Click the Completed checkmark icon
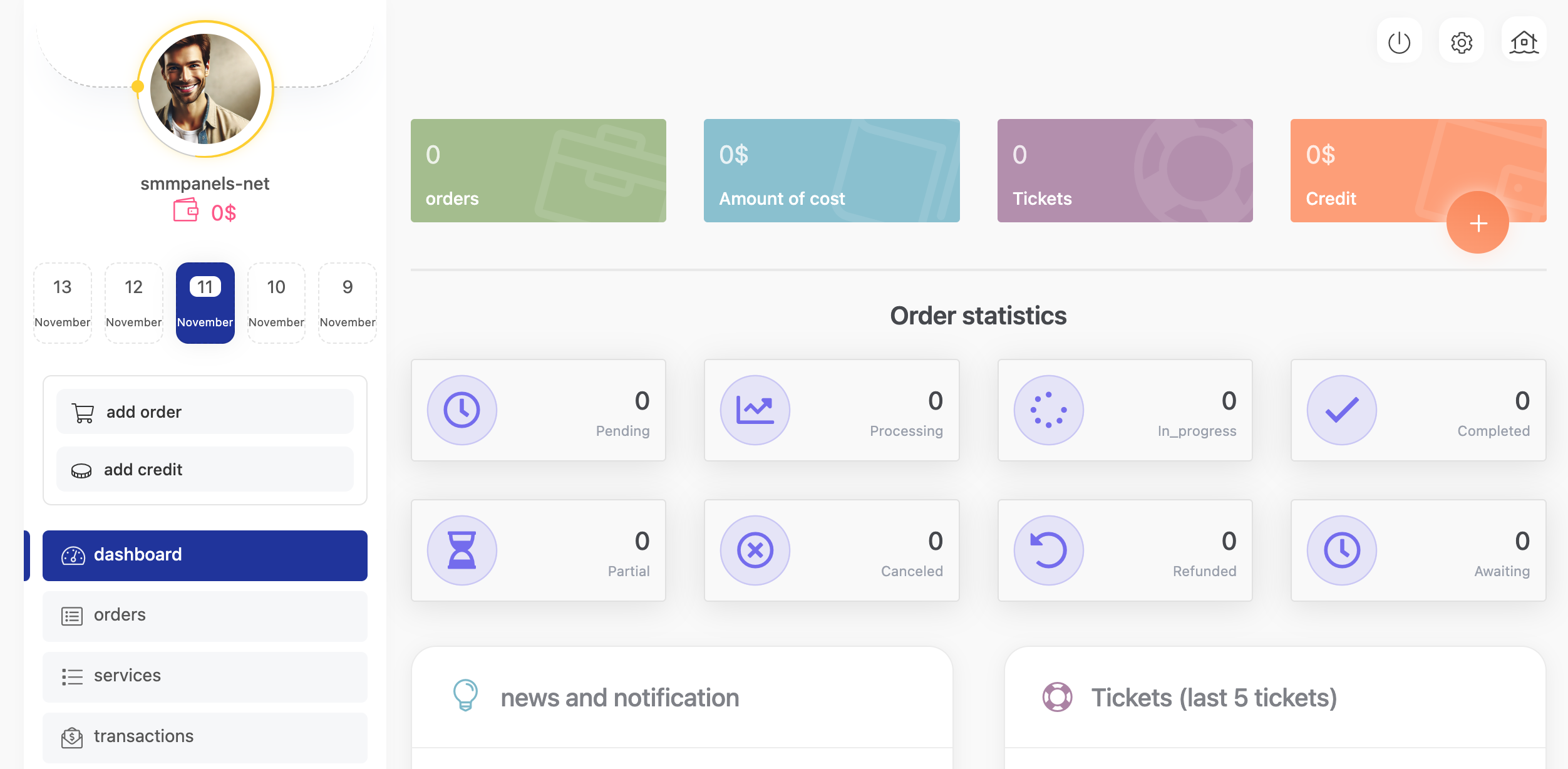1568x769 pixels. (1341, 410)
